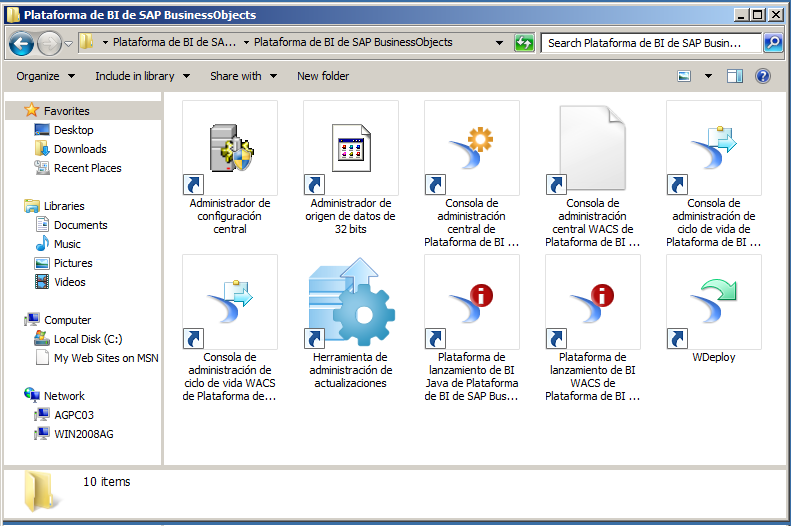Open Plataforma de lanzamiento de BI Java

click(x=472, y=303)
